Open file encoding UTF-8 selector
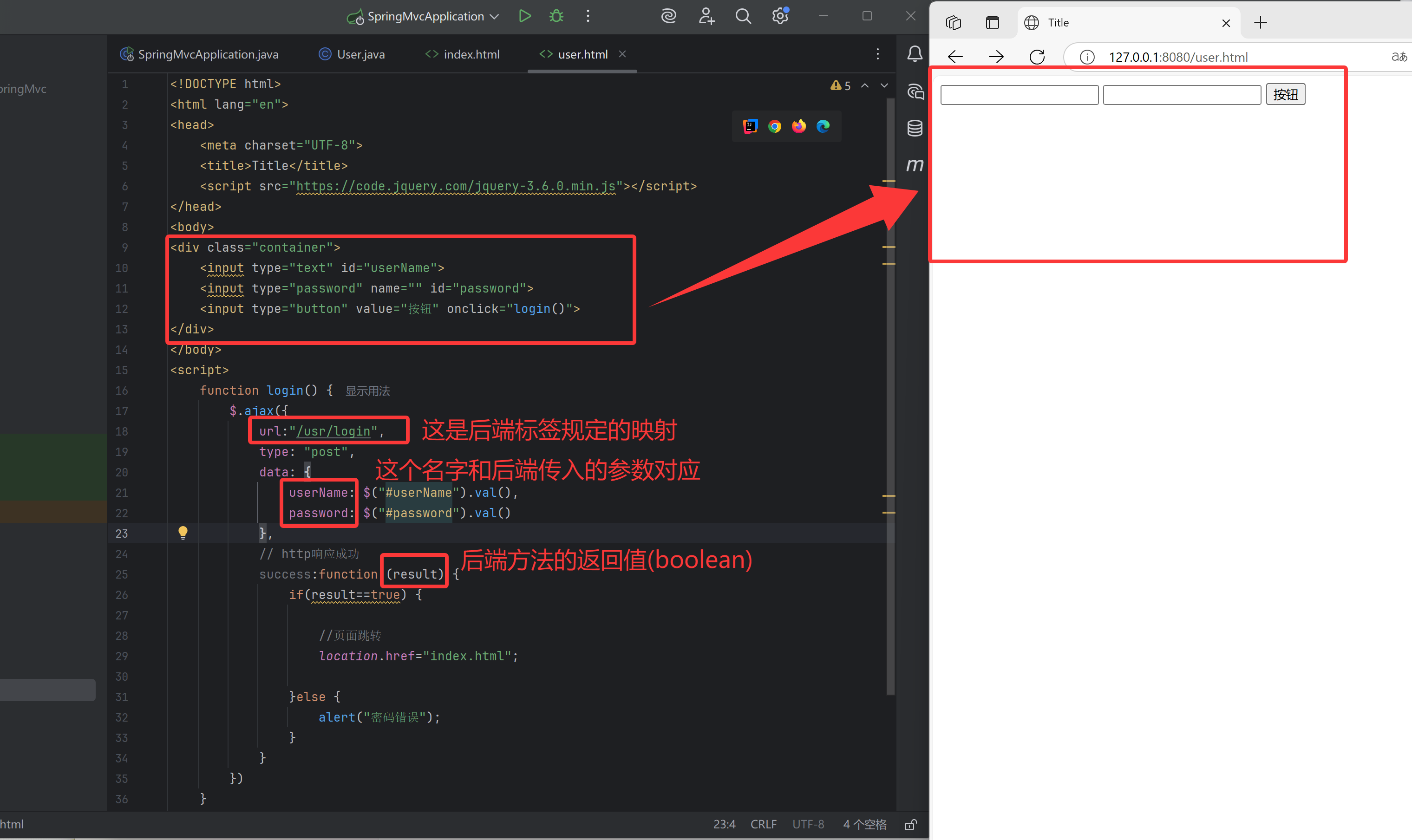 808,824
